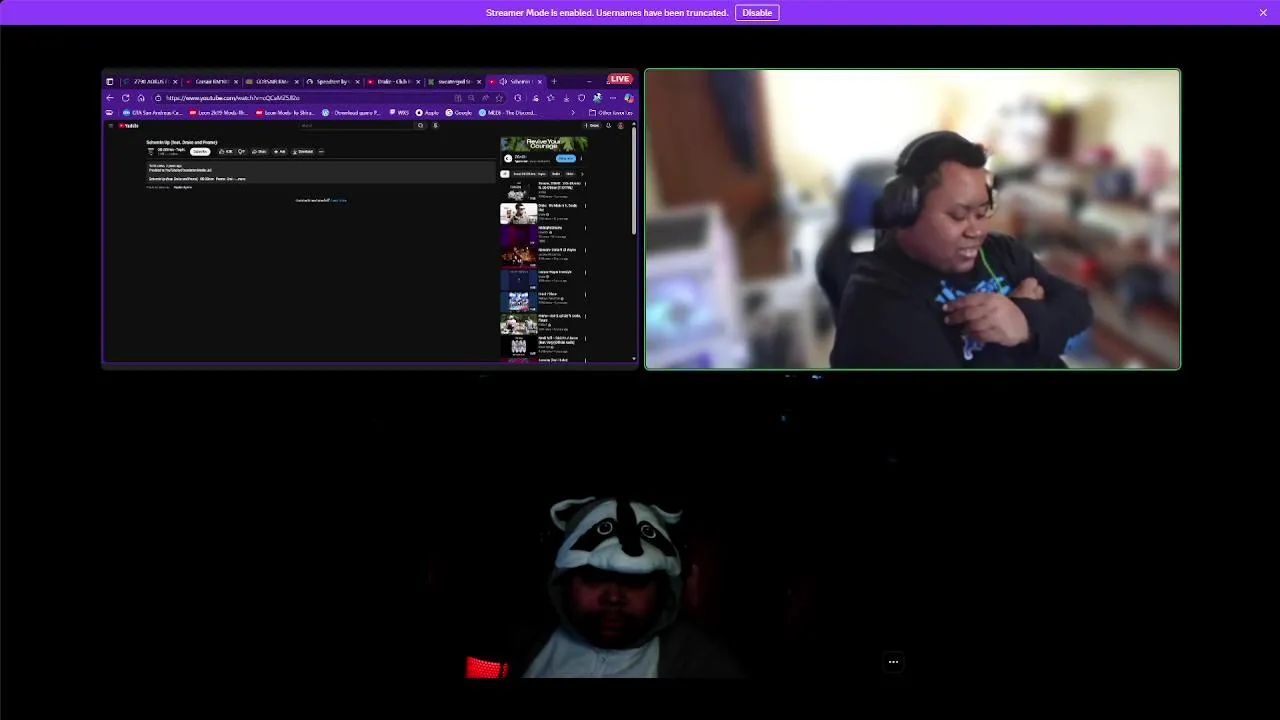
Task: Click the red LIVE badge
Action: [x=620, y=79]
